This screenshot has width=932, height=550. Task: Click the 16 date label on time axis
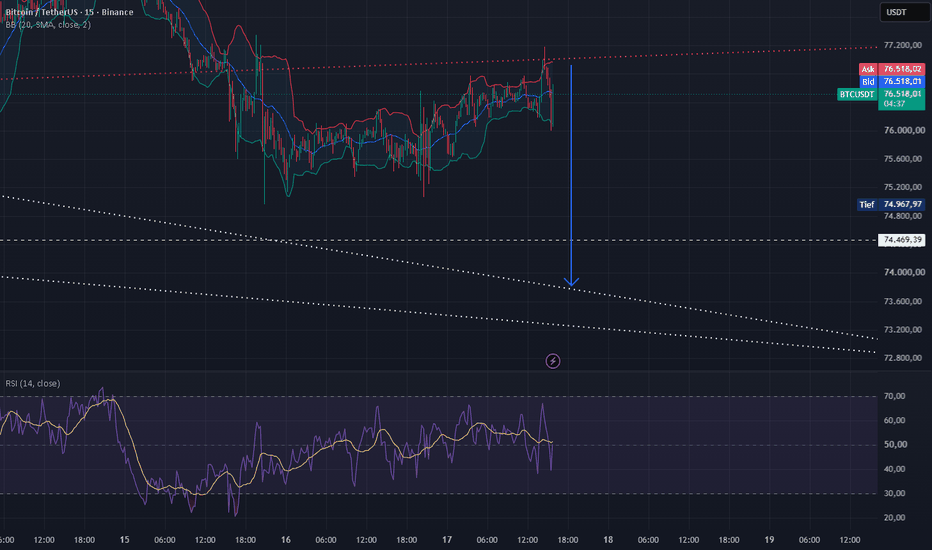[286, 540]
